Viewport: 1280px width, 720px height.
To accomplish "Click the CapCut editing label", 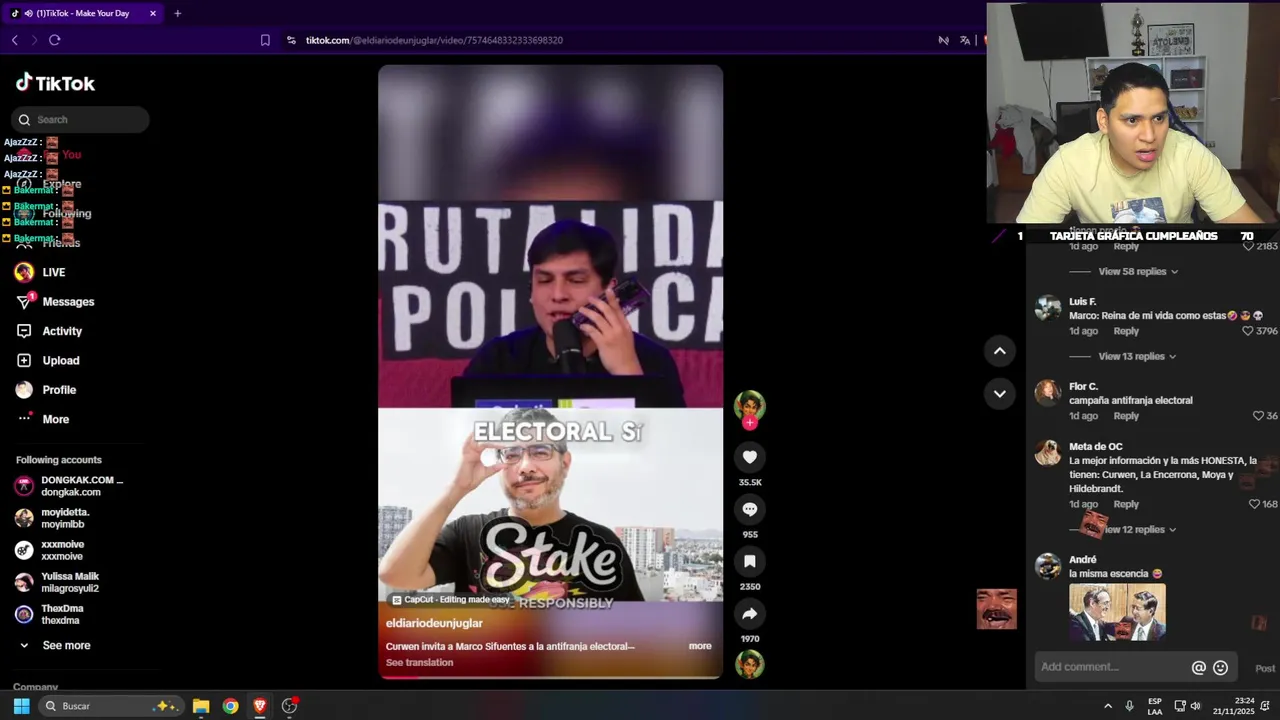I will (451, 600).
